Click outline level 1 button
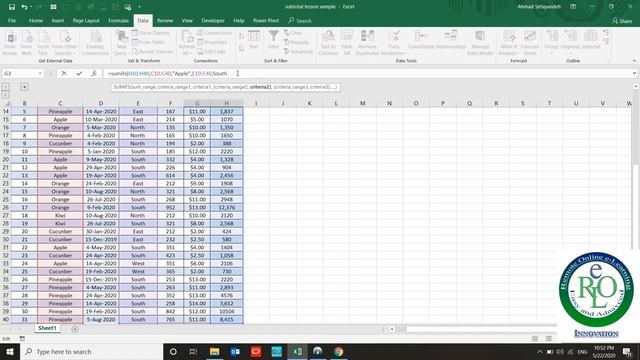 [x=5, y=87]
